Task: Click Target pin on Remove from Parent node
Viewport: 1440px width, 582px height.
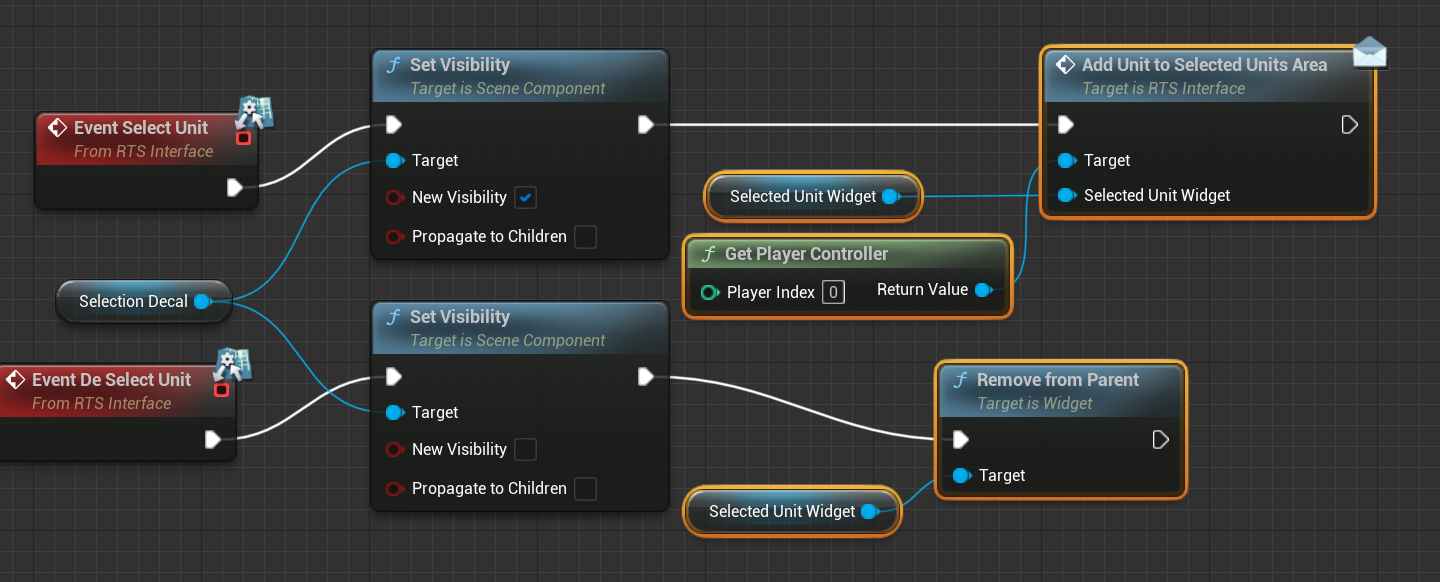Action: (x=962, y=476)
